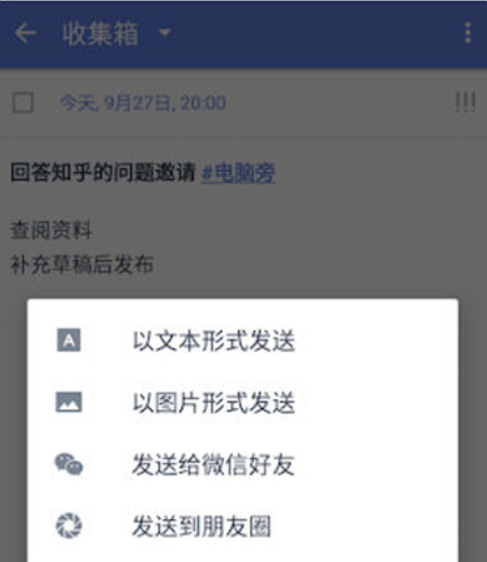Select 以文本形式发送 option
The width and height of the screenshot is (487, 562).
pos(243,340)
